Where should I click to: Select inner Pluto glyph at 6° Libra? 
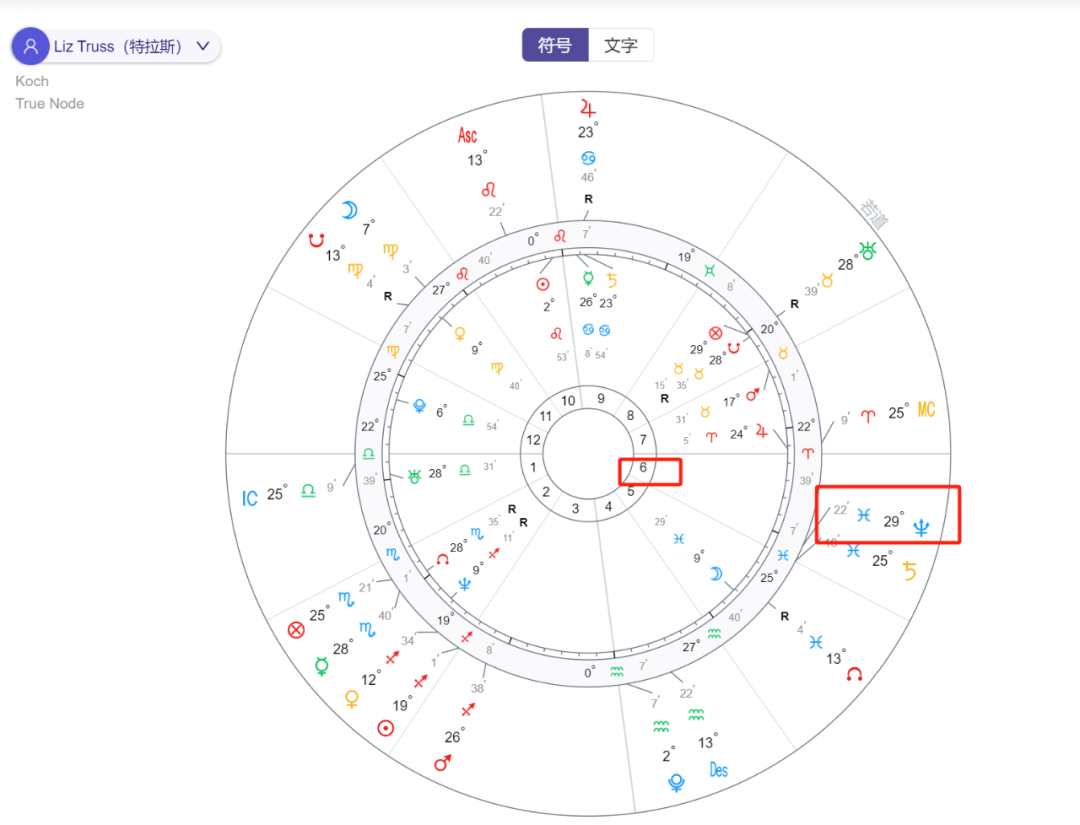coord(419,406)
